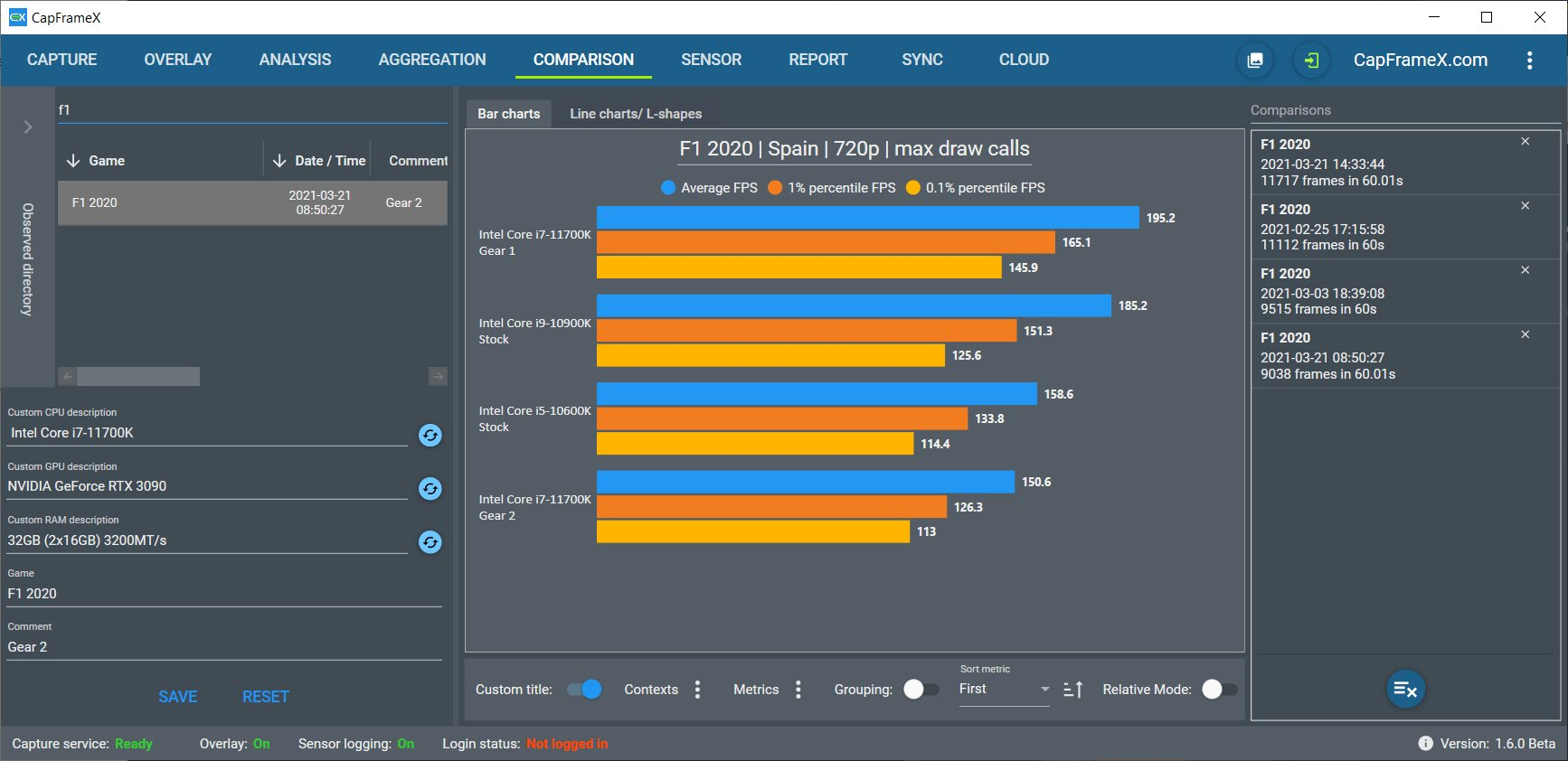Click the Intel Core i5-10600K Stock label
Image resolution: width=1568 pixels, height=761 pixels.
pyautogui.click(x=534, y=418)
